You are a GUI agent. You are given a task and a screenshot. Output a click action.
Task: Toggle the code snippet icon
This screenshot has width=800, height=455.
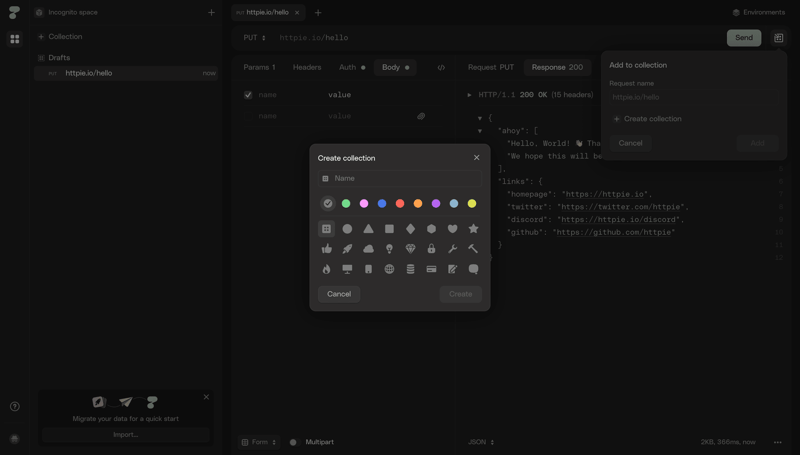tap(441, 67)
